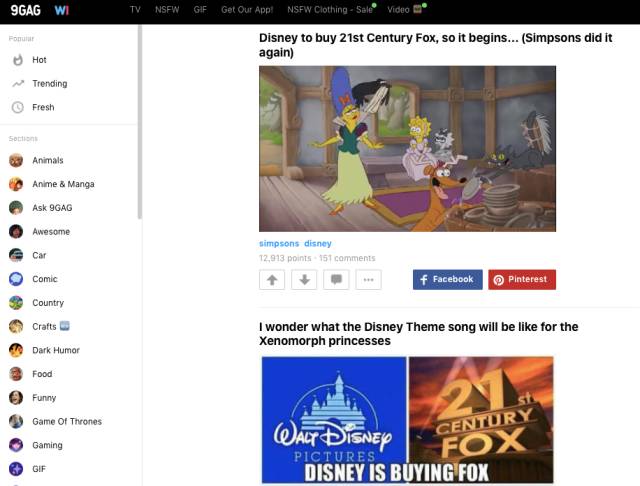Open the simpsons tag link

click(279, 243)
